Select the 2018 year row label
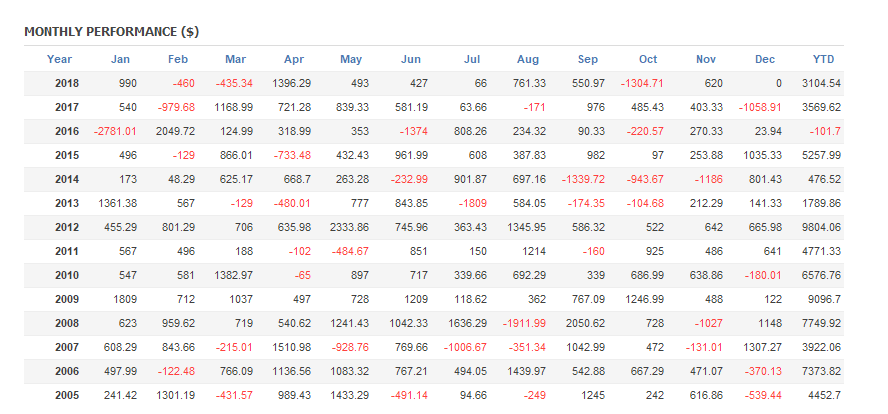888x414 pixels. [x=65, y=83]
